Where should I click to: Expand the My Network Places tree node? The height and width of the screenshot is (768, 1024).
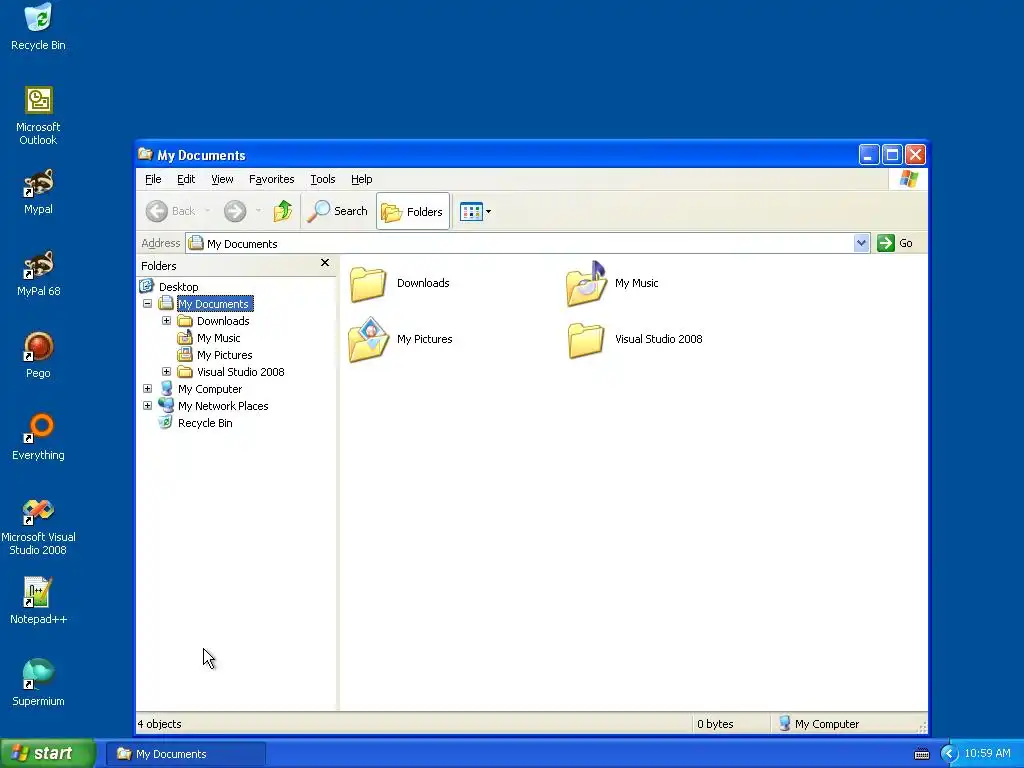tap(148, 406)
